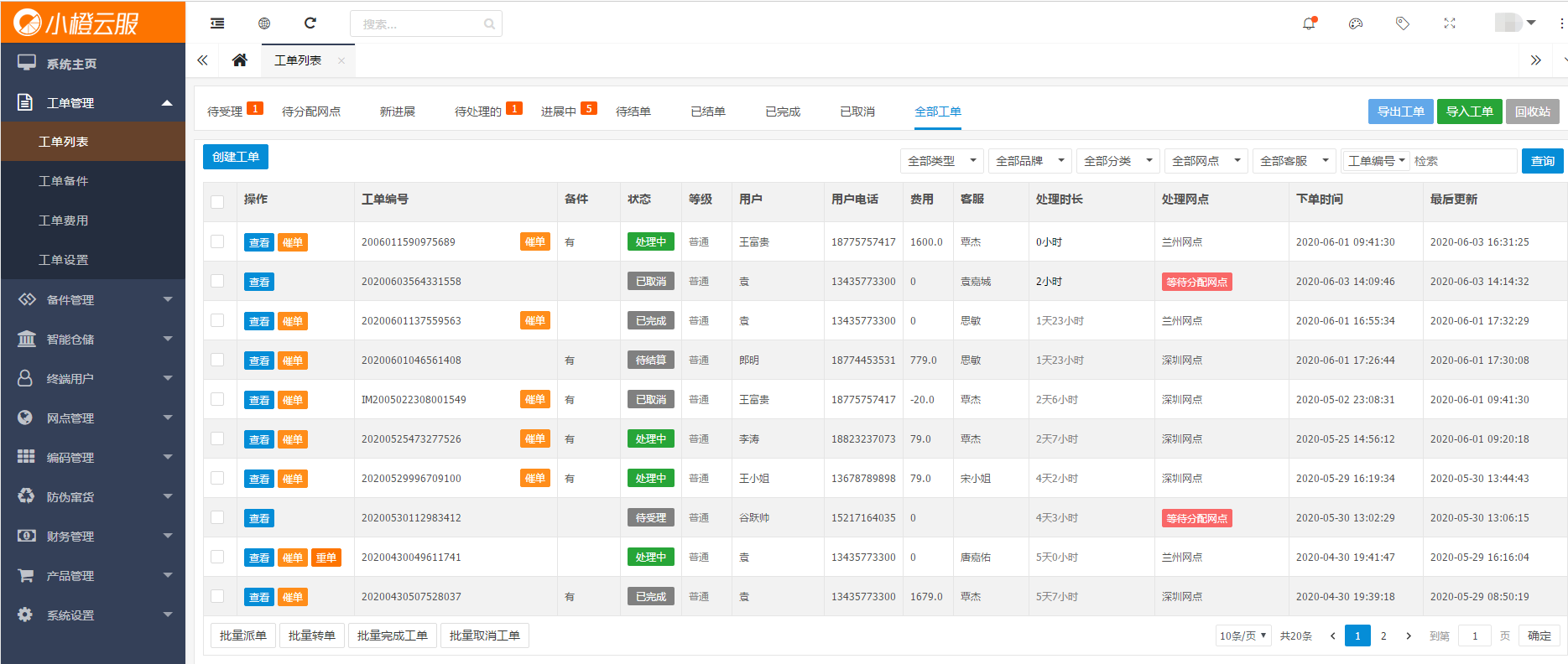
Task: Expand 产品管理 sidebar menu
Action: click(x=92, y=576)
